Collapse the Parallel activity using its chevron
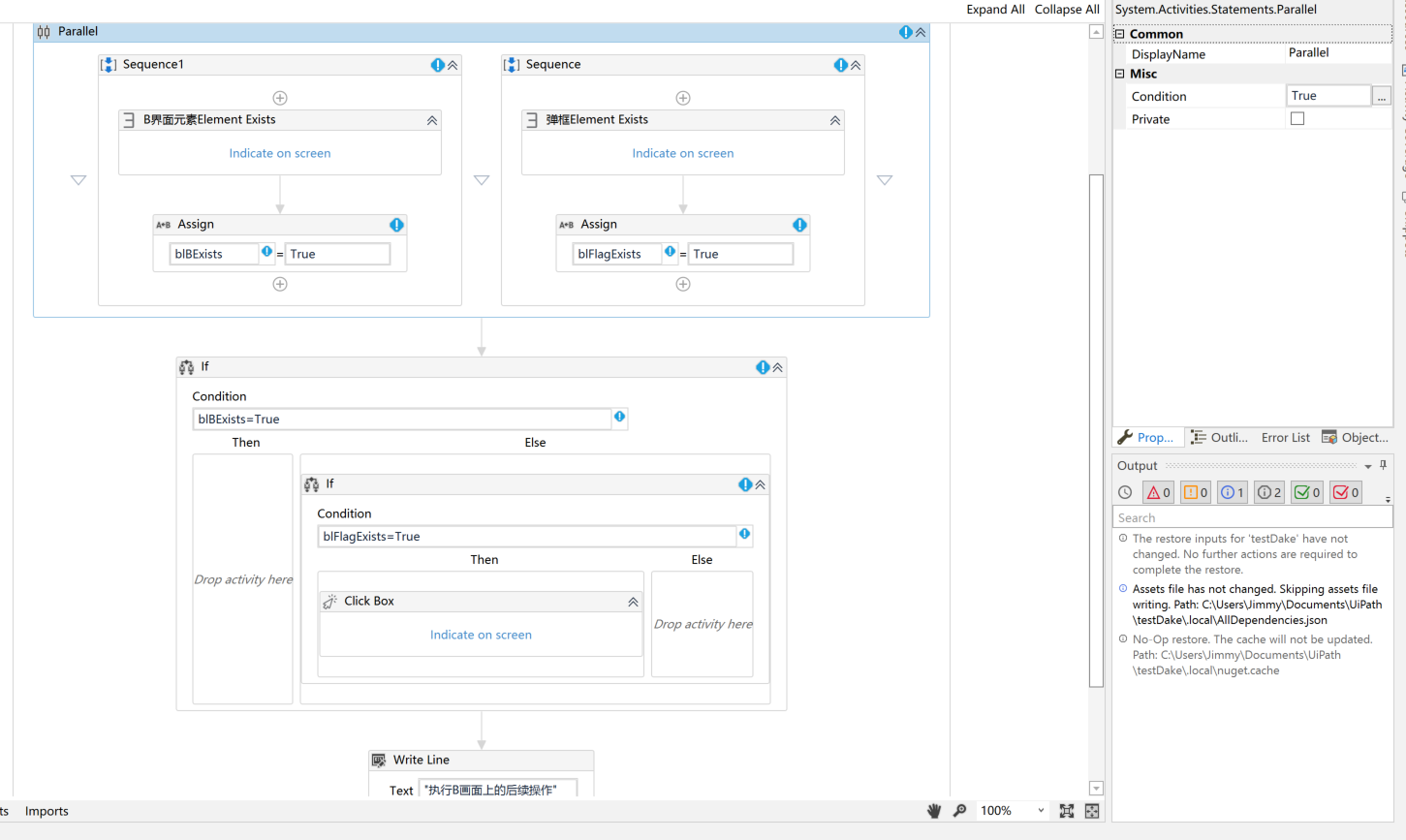Viewport: 1406px width, 840px height. [x=920, y=31]
